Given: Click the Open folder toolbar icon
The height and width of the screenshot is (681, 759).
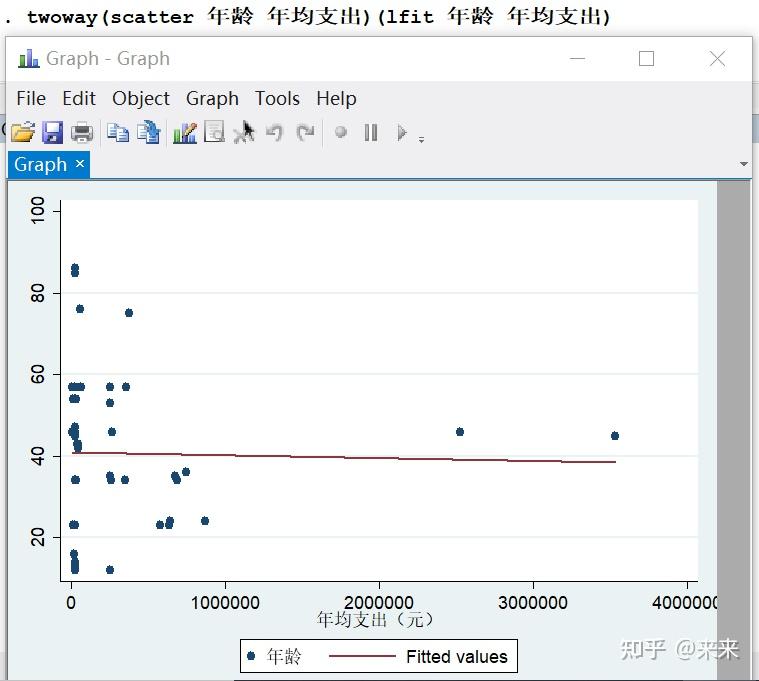Looking at the screenshot, I should pyautogui.click(x=22, y=132).
